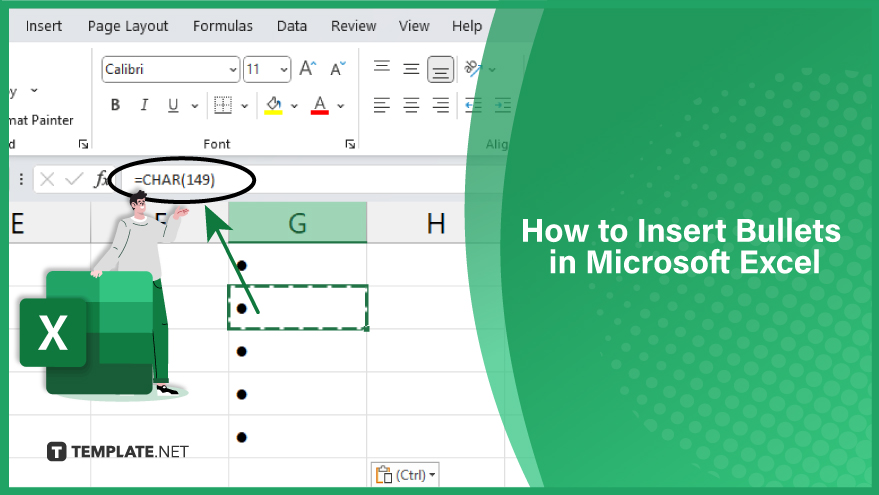This screenshot has width=879, height=495.
Task: Decrease the cell indent
Action: (x=473, y=105)
